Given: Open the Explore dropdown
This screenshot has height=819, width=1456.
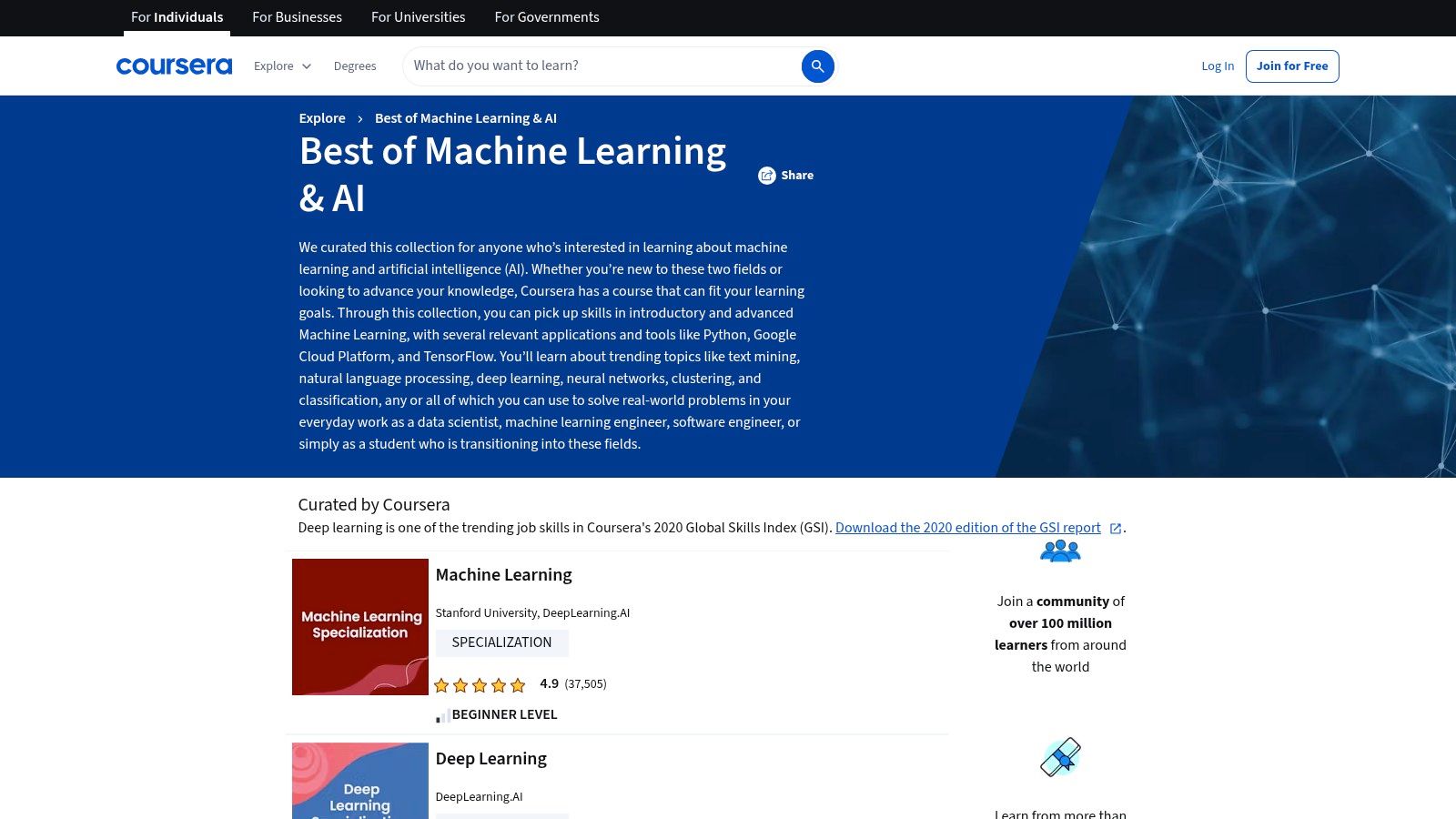Looking at the screenshot, I should pos(273,66).
